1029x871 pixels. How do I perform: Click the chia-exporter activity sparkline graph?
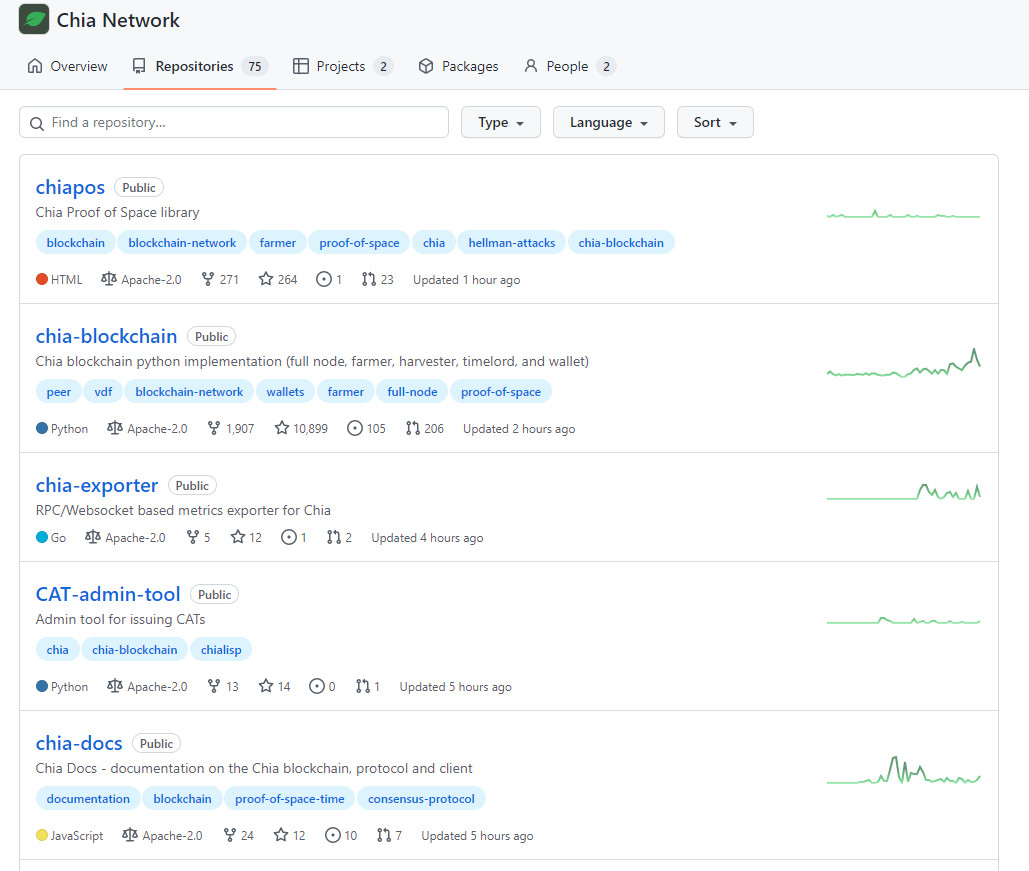tap(904, 492)
